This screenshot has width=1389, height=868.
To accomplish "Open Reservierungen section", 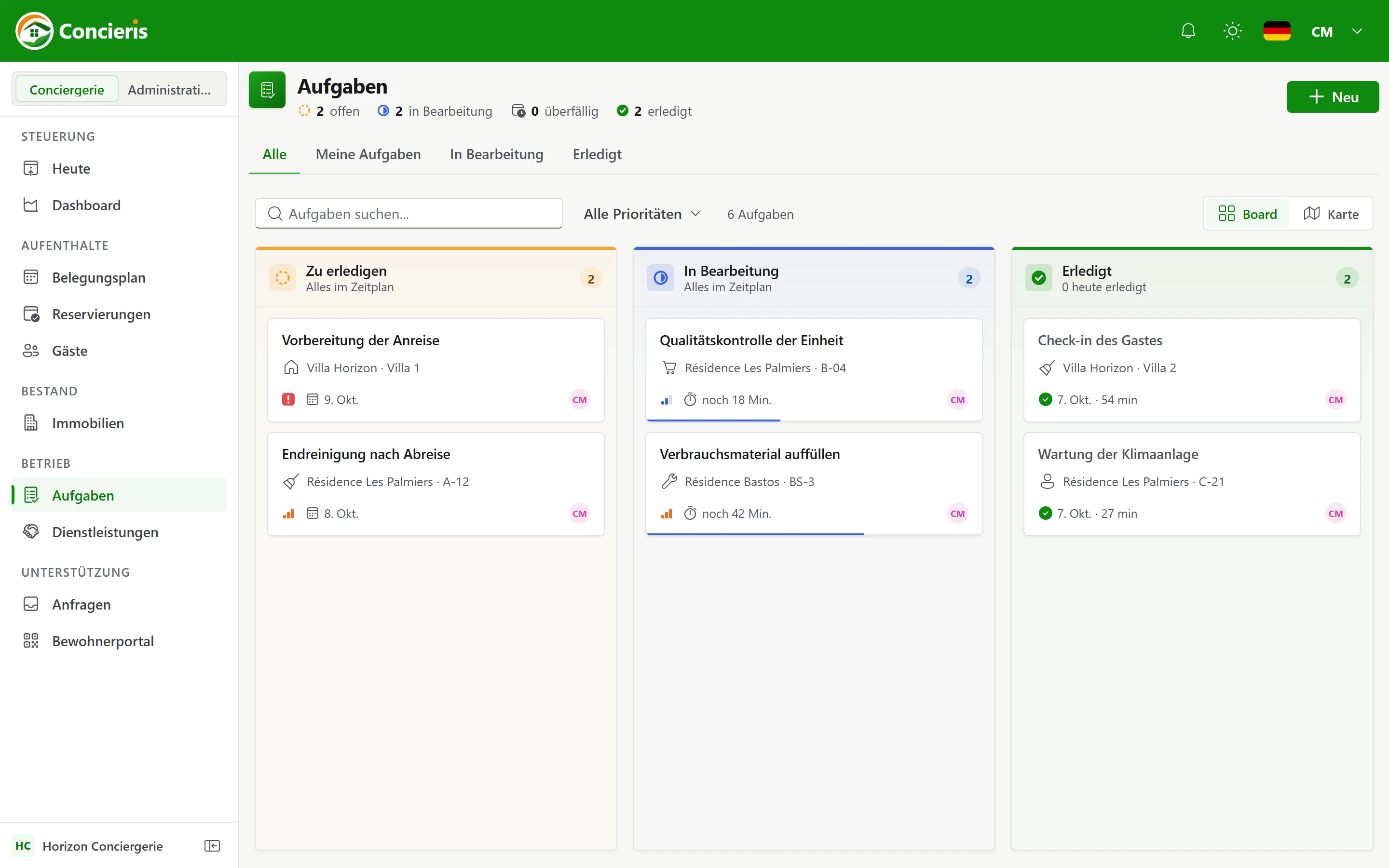I will point(119,314).
